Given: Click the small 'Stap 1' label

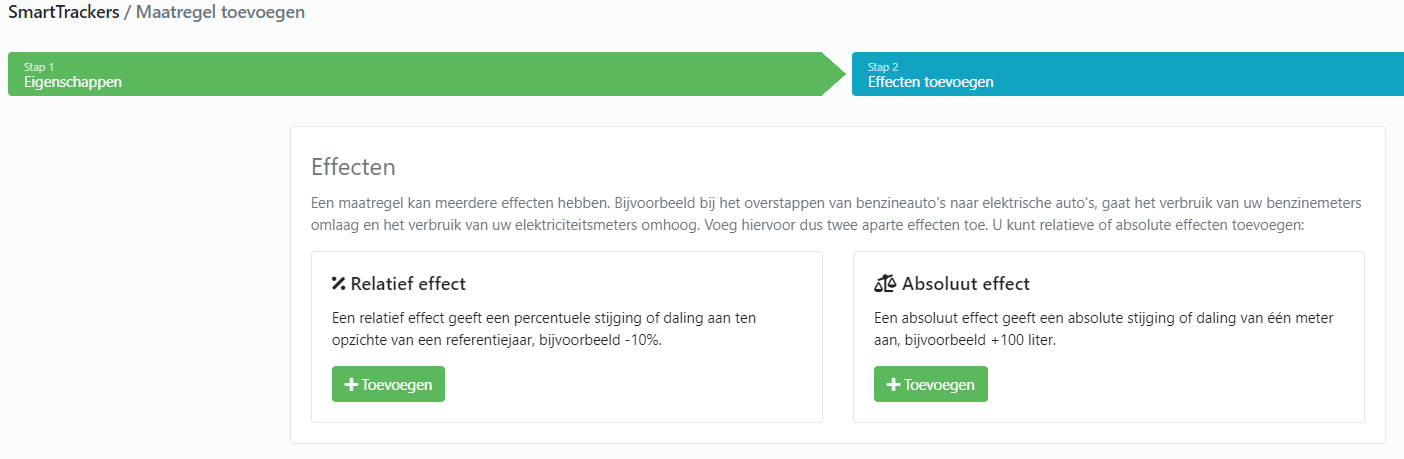Looking at the screenshot, I should (x=39, y=67).
